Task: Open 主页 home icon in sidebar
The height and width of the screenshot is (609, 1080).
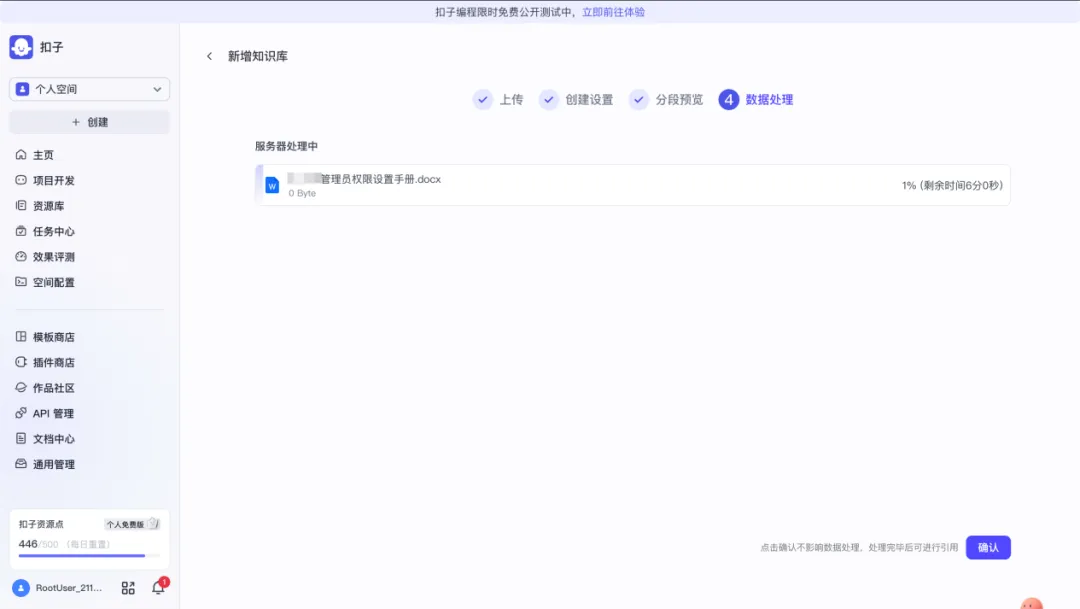Action: 21,155
